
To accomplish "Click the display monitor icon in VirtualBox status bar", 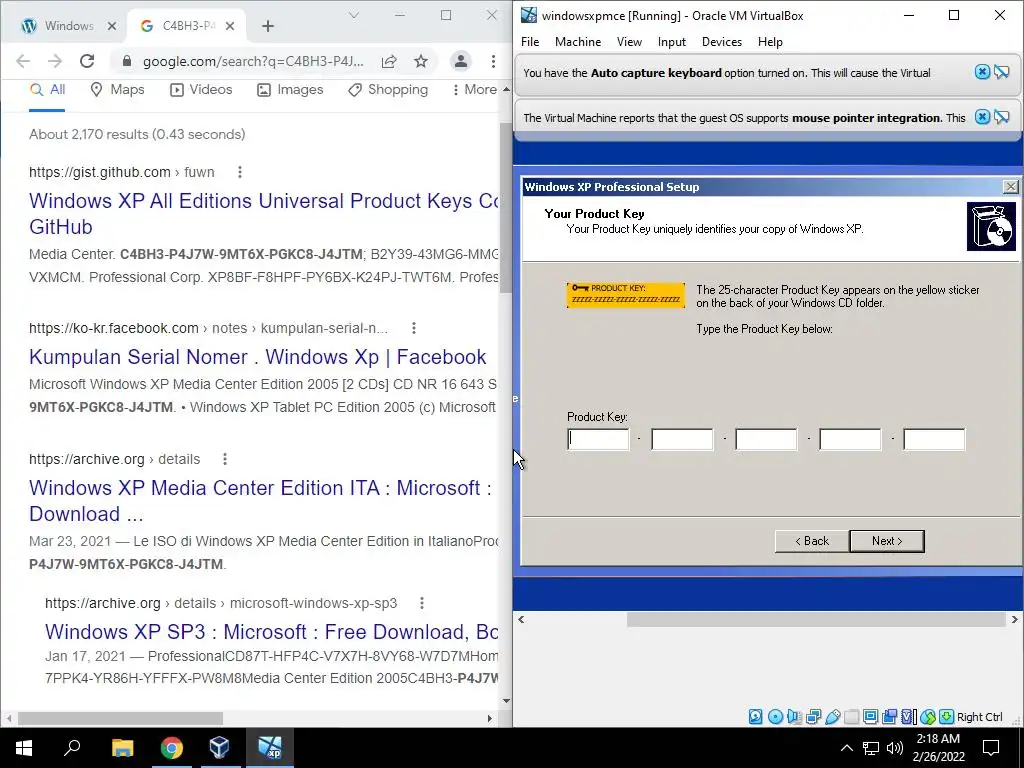I will click(870, 717).
